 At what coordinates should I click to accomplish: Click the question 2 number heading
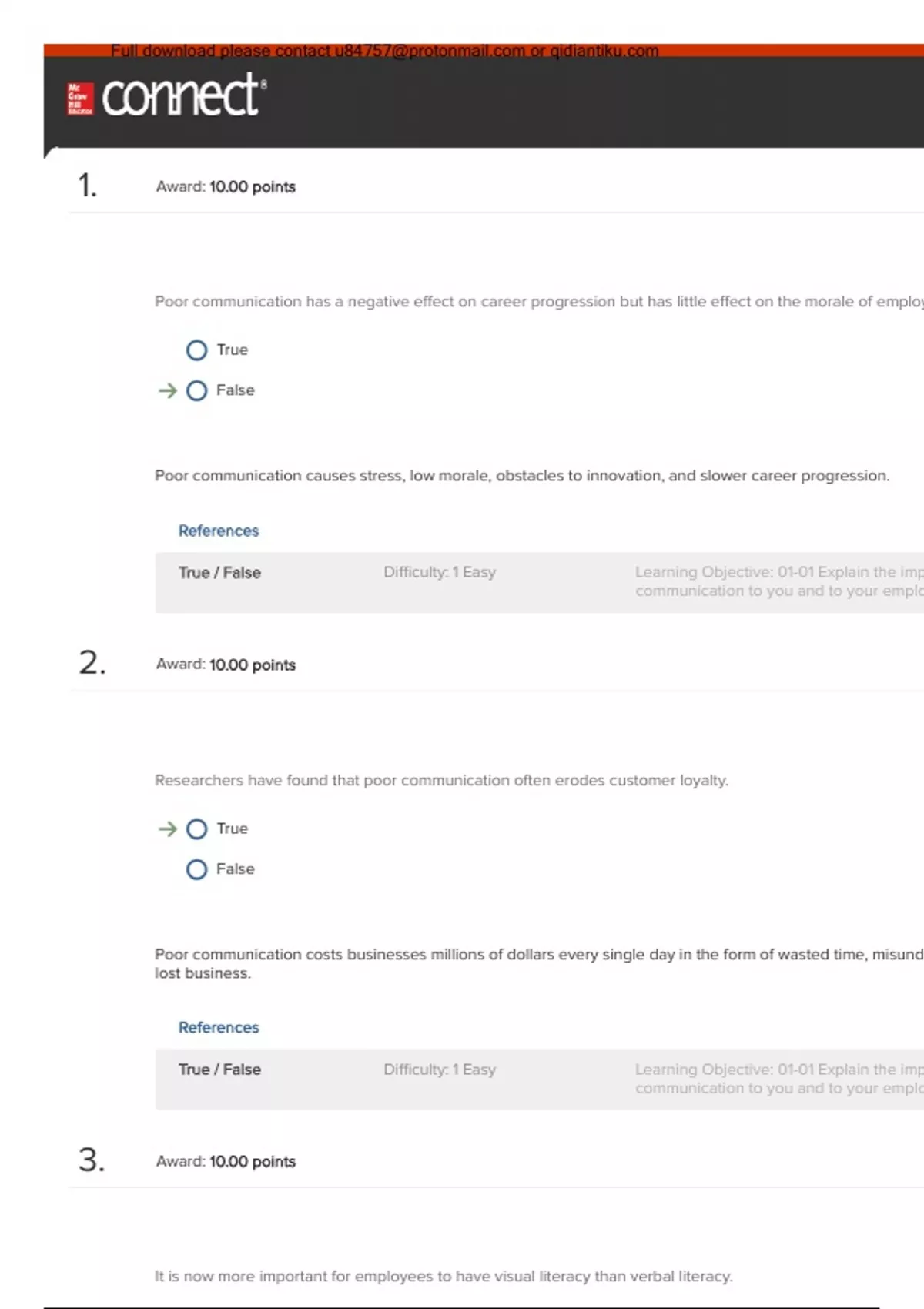click(92, 663)
